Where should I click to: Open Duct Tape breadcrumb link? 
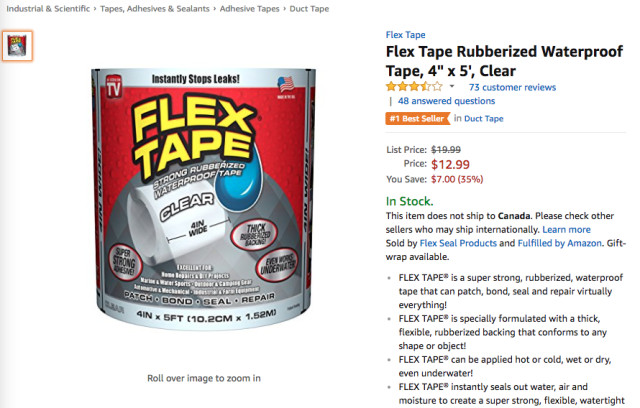pyautogui.click(x=309, y=9)
